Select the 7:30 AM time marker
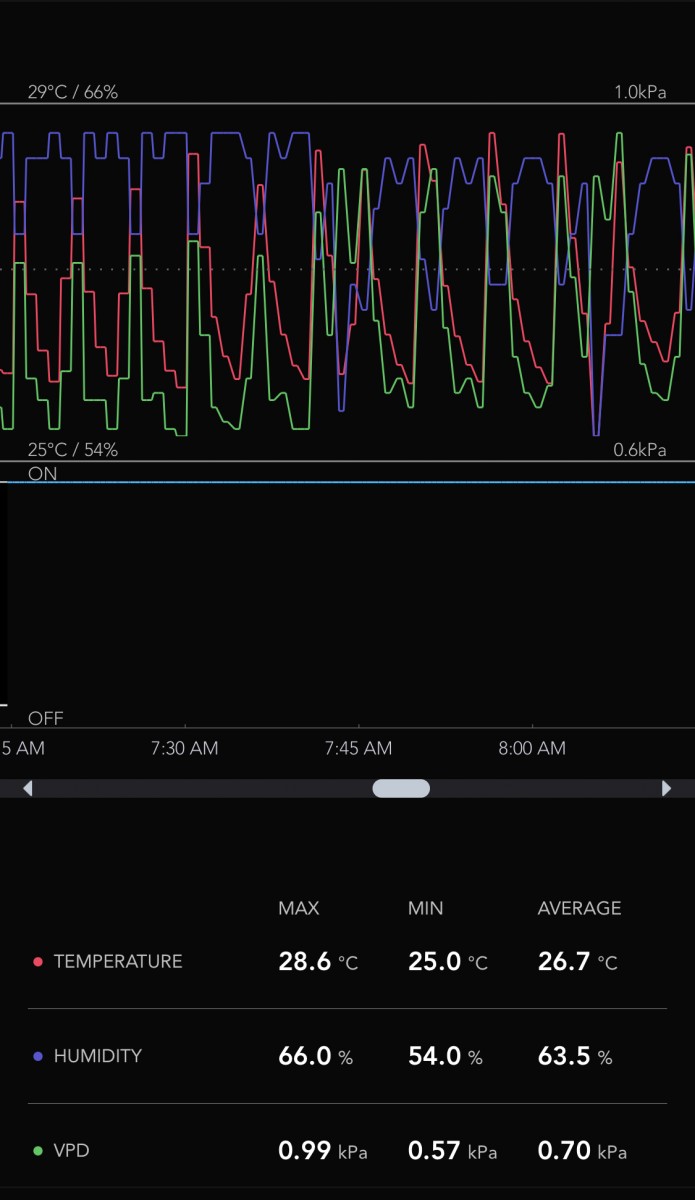Viewport: 695px width, 1200px height. point(185,748)
